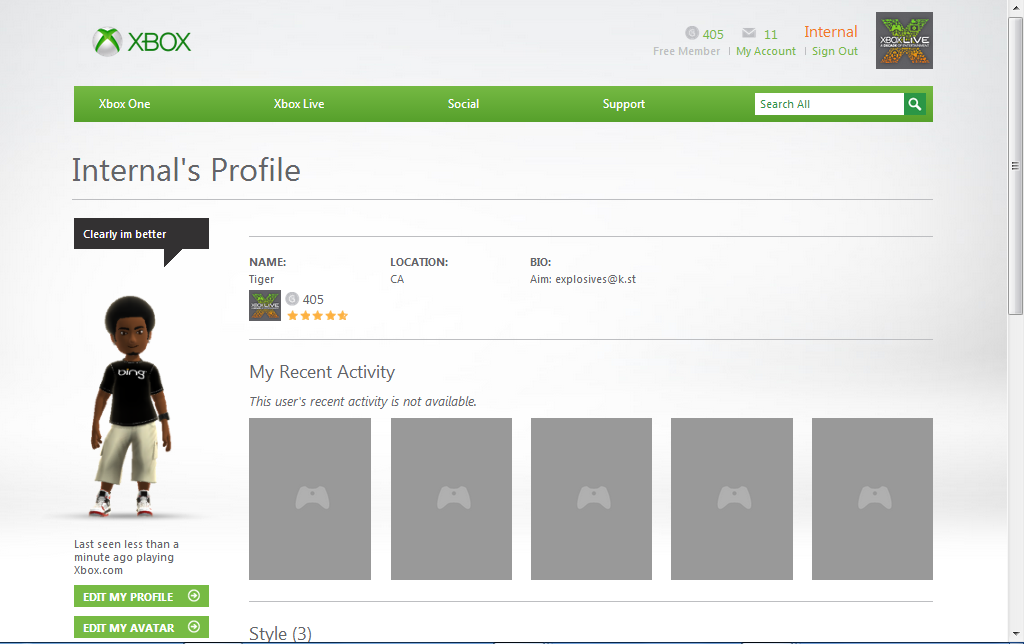The image size is (1024, 644).
Task: Click the Style (3) heading
Action: (x=280, y=634)
